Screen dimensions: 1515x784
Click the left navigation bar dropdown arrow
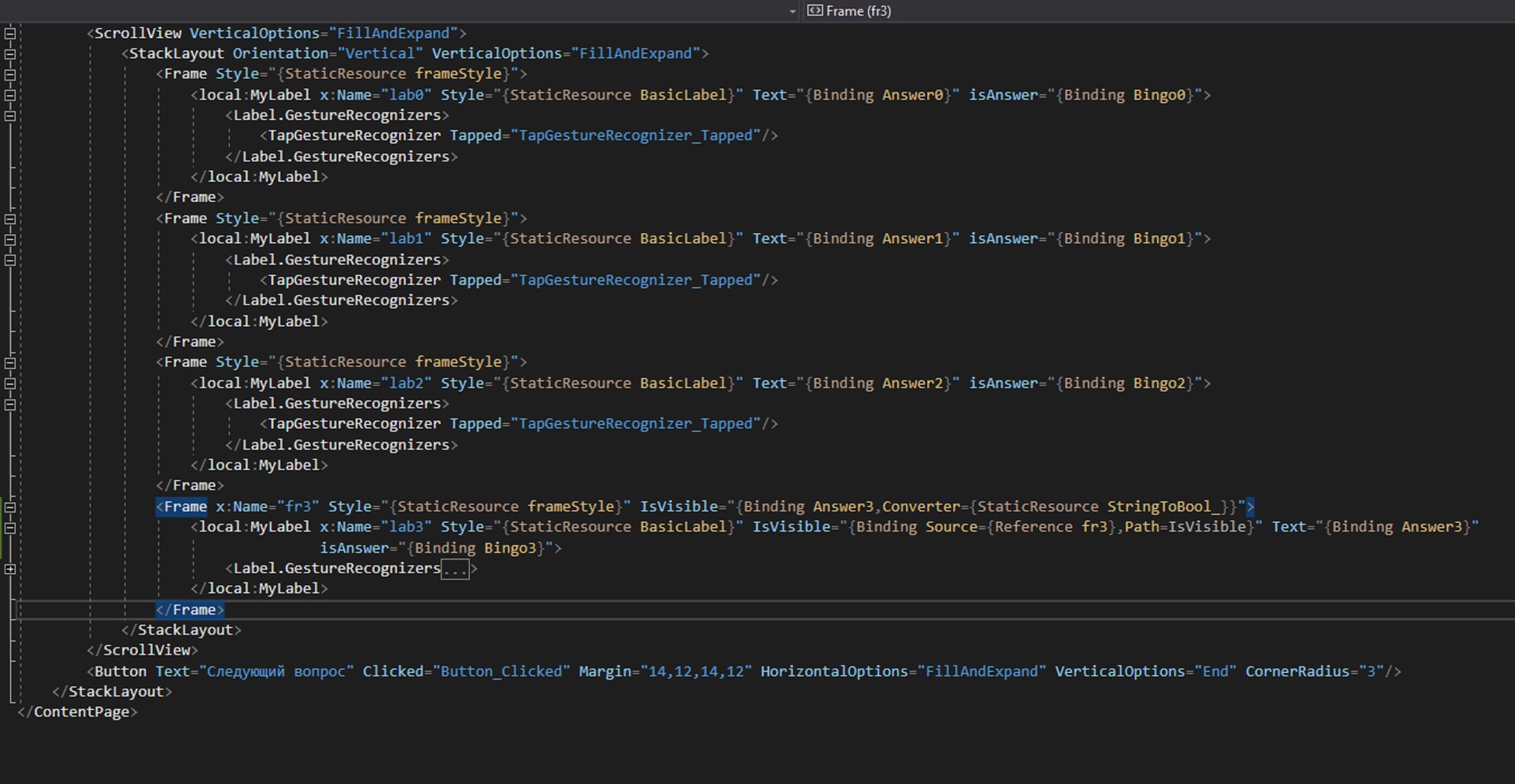(x=792, y=12)
